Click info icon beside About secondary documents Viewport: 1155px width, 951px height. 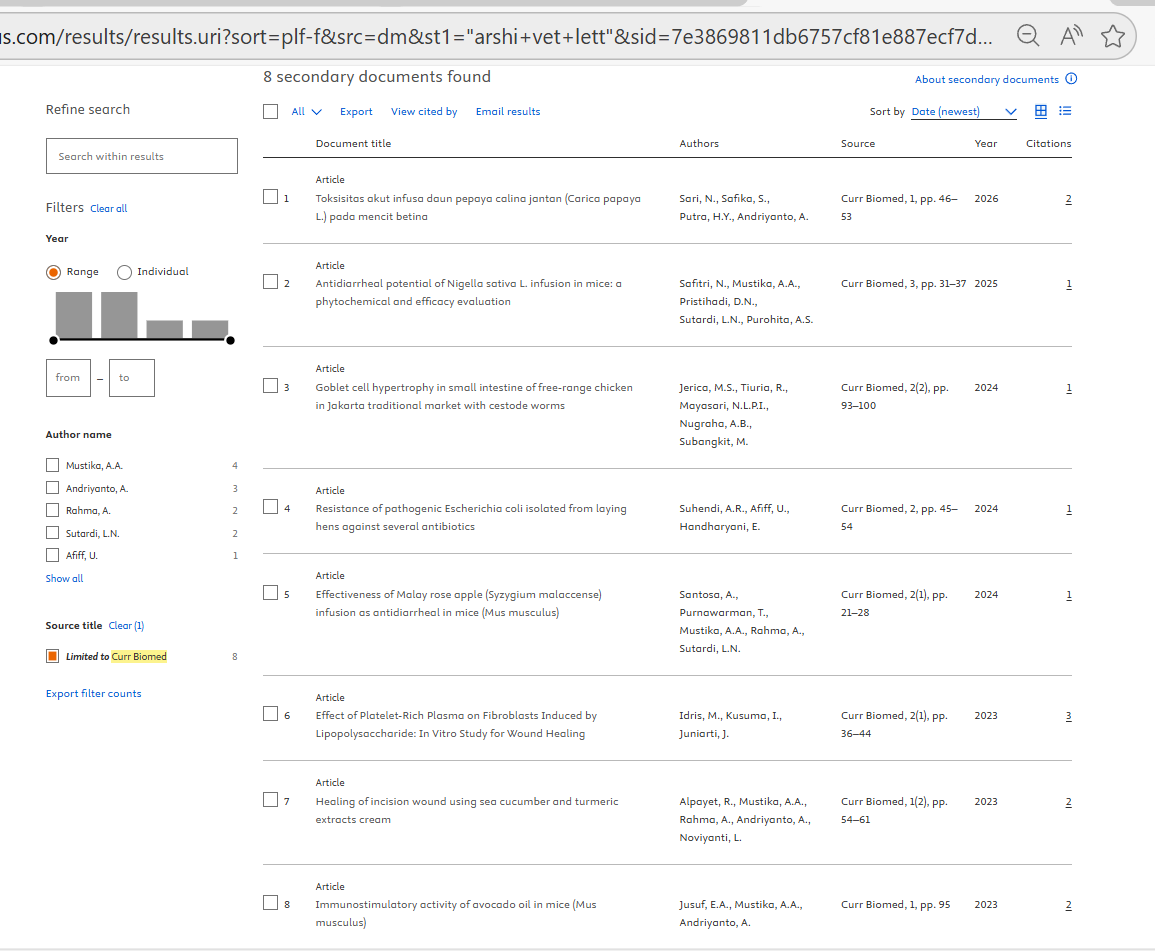[1071, 79]
